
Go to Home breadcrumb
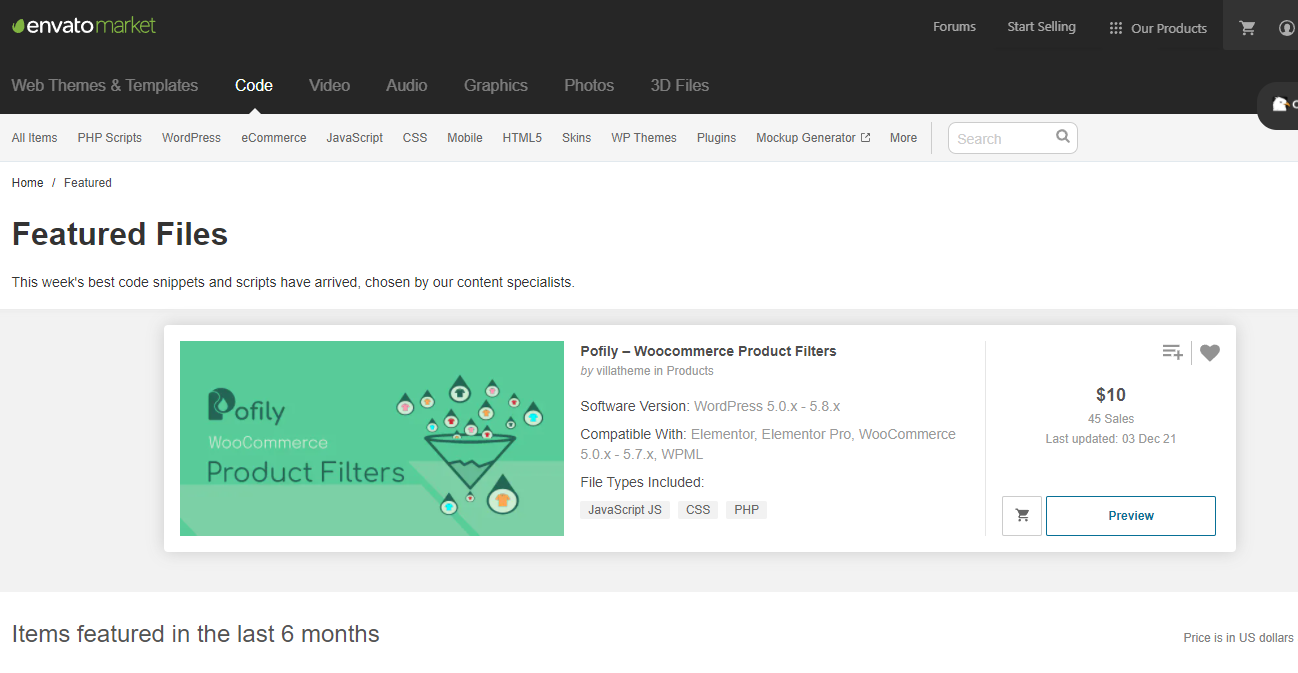[28, 183]
